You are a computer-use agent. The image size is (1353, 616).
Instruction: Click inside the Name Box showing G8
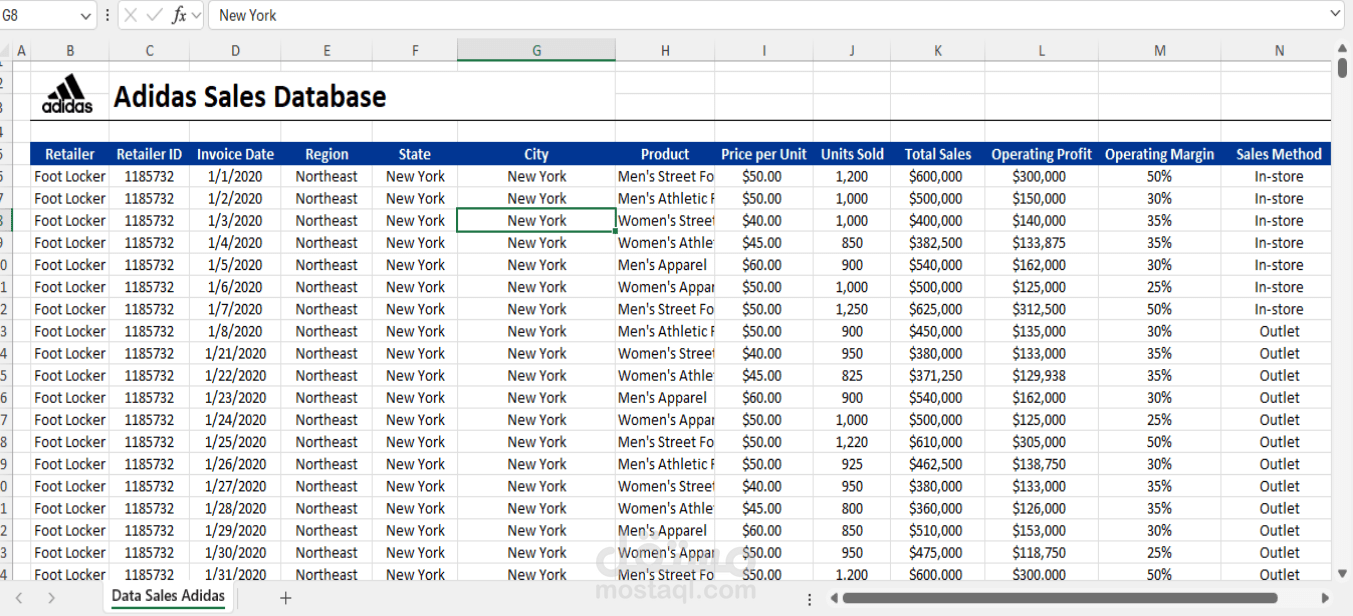coord(38,15)
